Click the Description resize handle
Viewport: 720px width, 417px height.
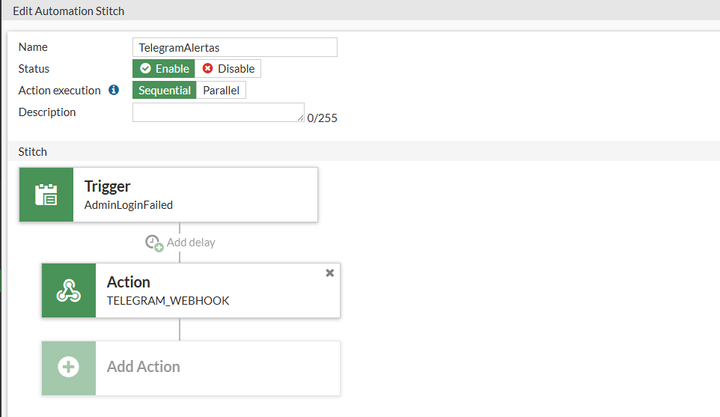300,118
